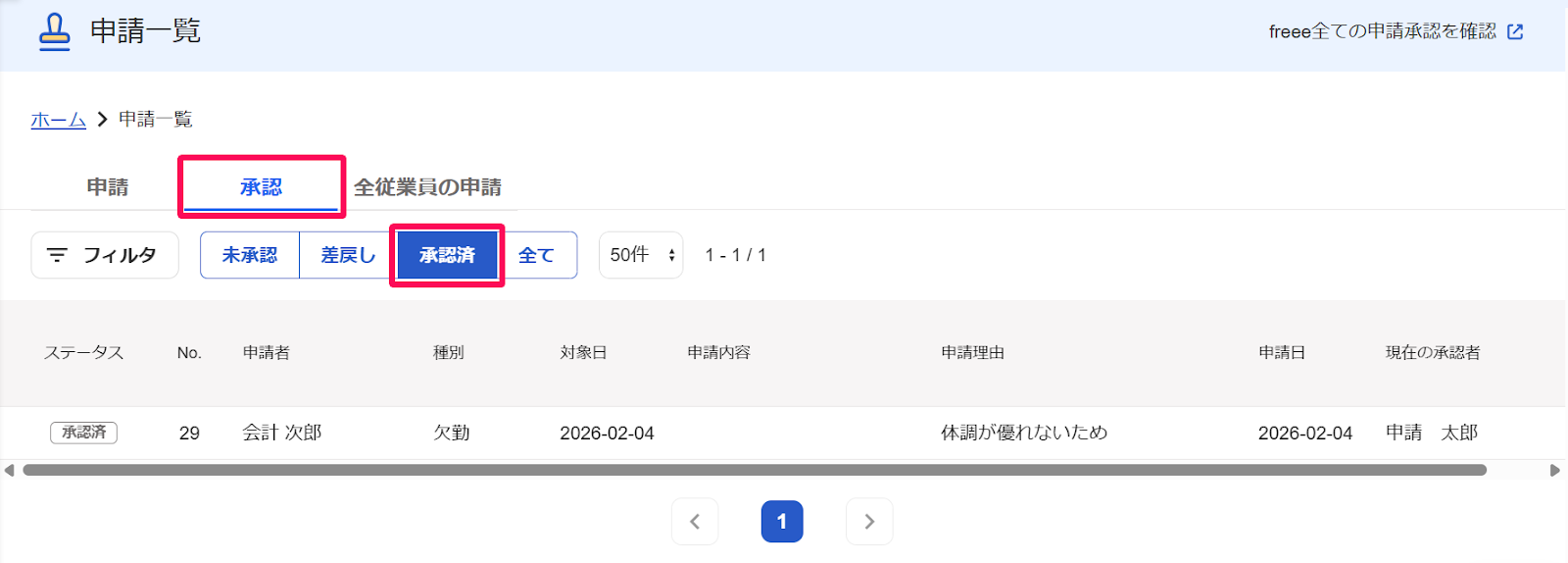Viewport: 1568px width, 563px height.
Task: Click the breadcrumb chevron separator icon
Action: (x=102, y=120)
